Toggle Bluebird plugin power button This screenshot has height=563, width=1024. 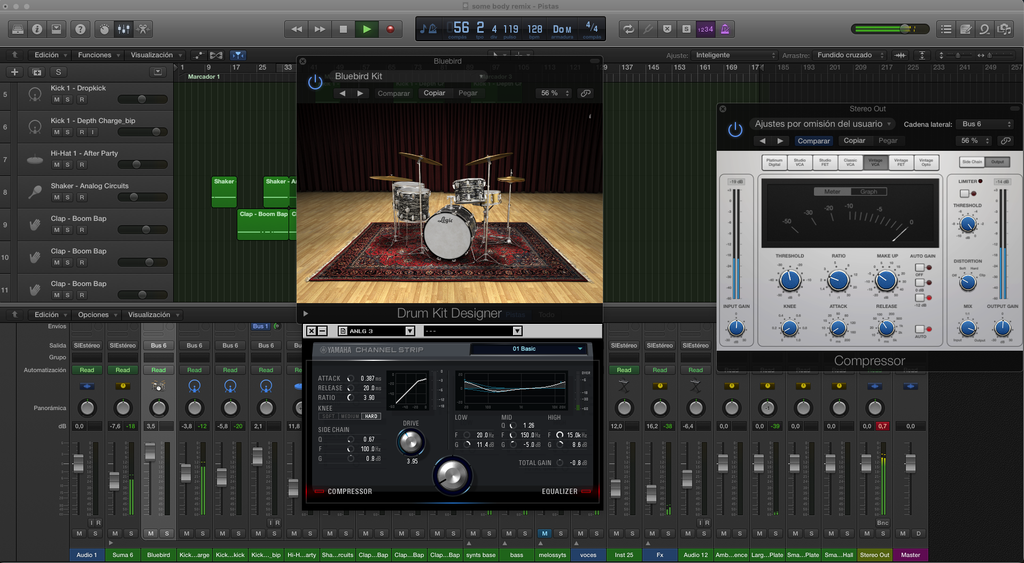click(315, 82)
